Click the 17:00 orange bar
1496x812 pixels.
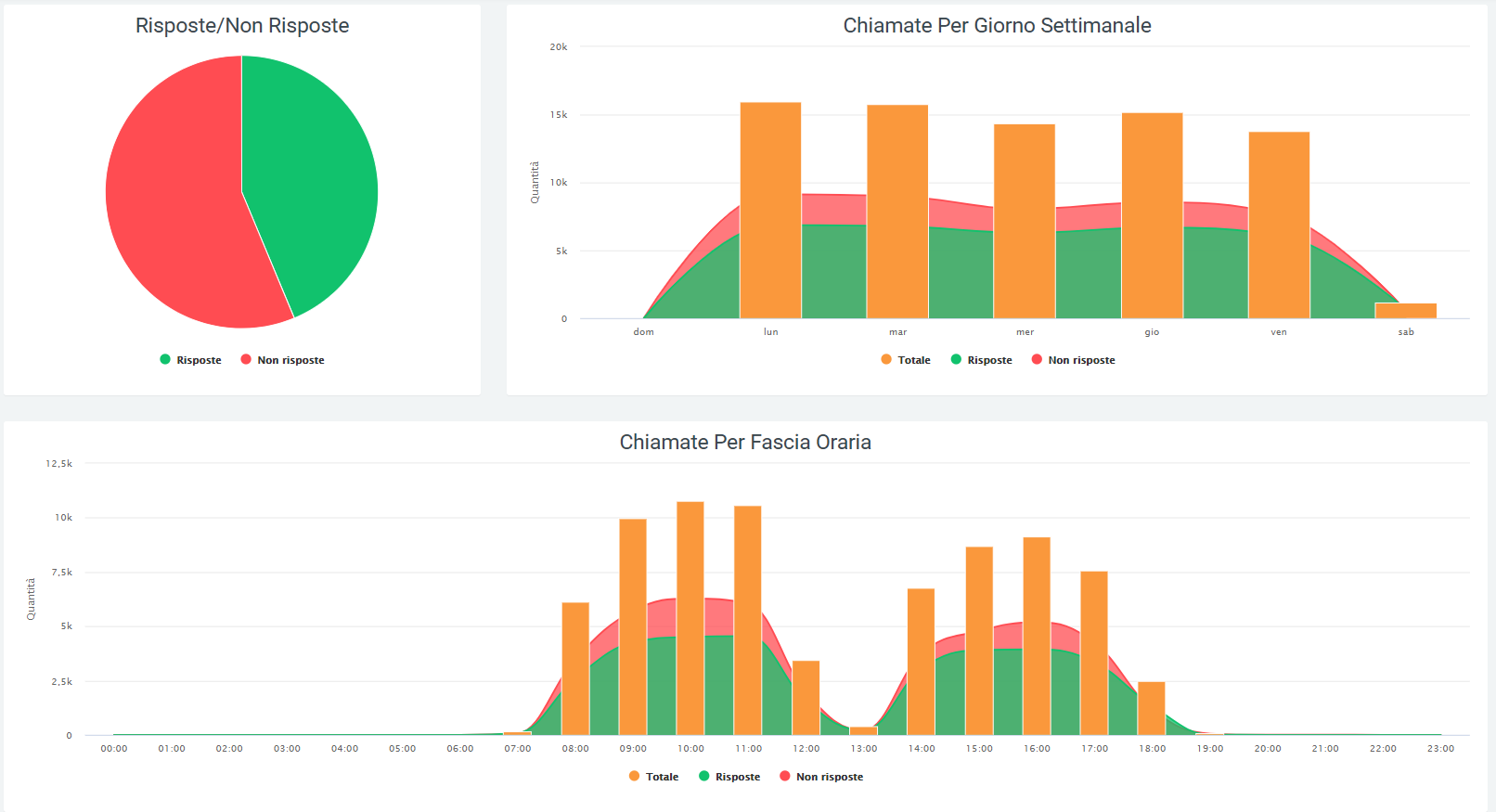click(1094, 653)
